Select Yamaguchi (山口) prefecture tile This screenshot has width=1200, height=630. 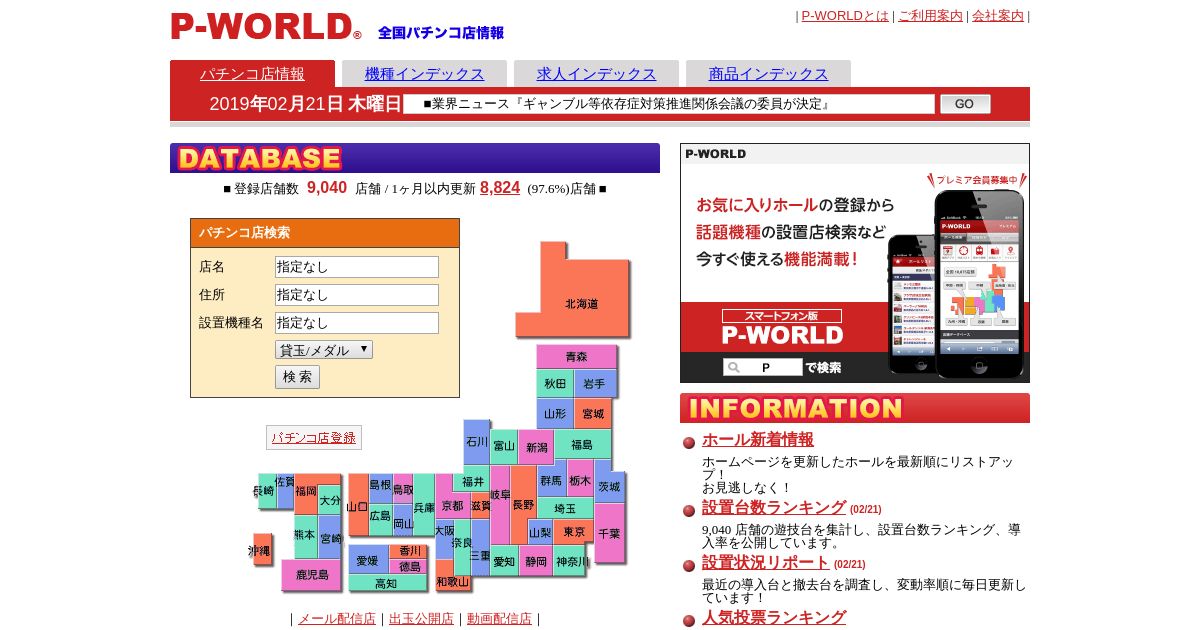358,505
